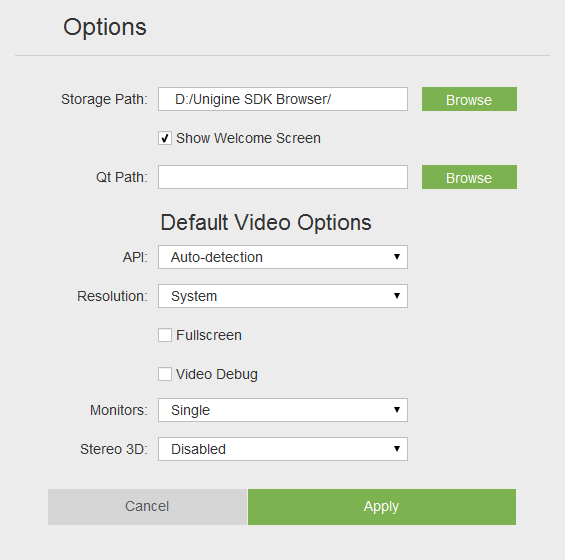Image resolution: width=565 pixels, height=560 pixels.
Task: Enable the Video Debug checkbox
Action: (x=165, y=374)
